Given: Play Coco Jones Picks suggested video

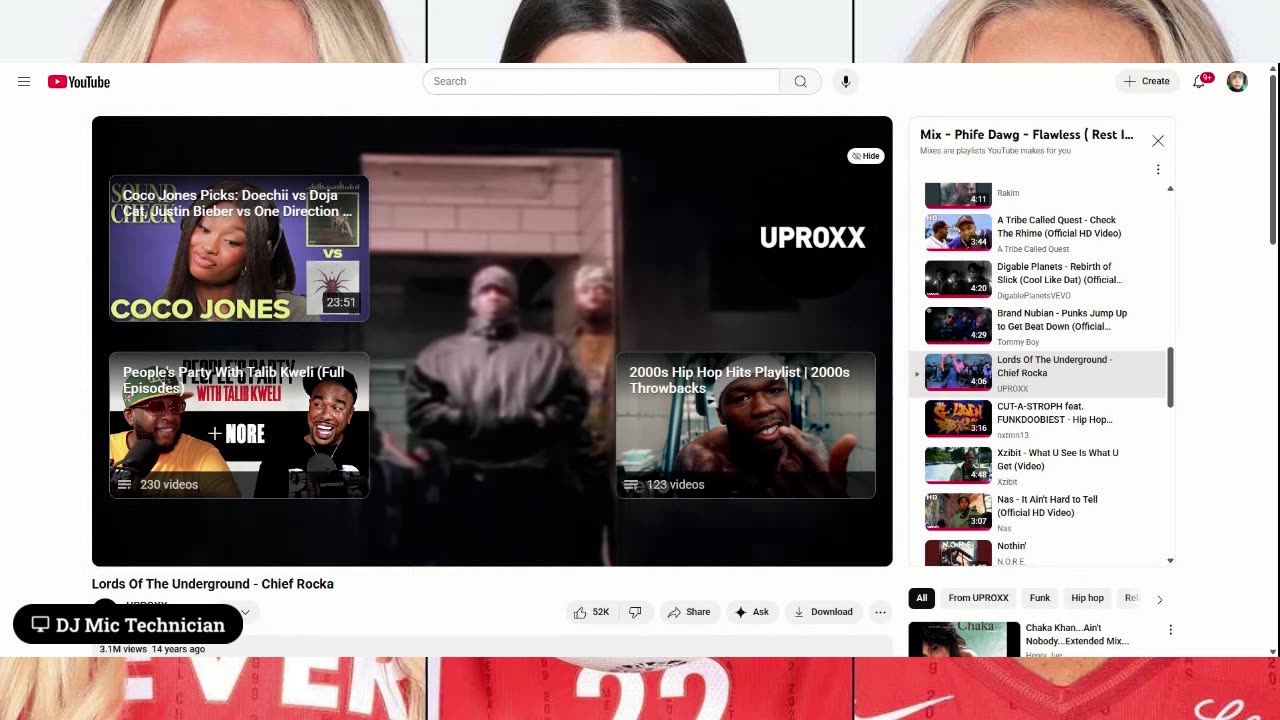Looking at the screenshot, I should click(x=239, y=248).
